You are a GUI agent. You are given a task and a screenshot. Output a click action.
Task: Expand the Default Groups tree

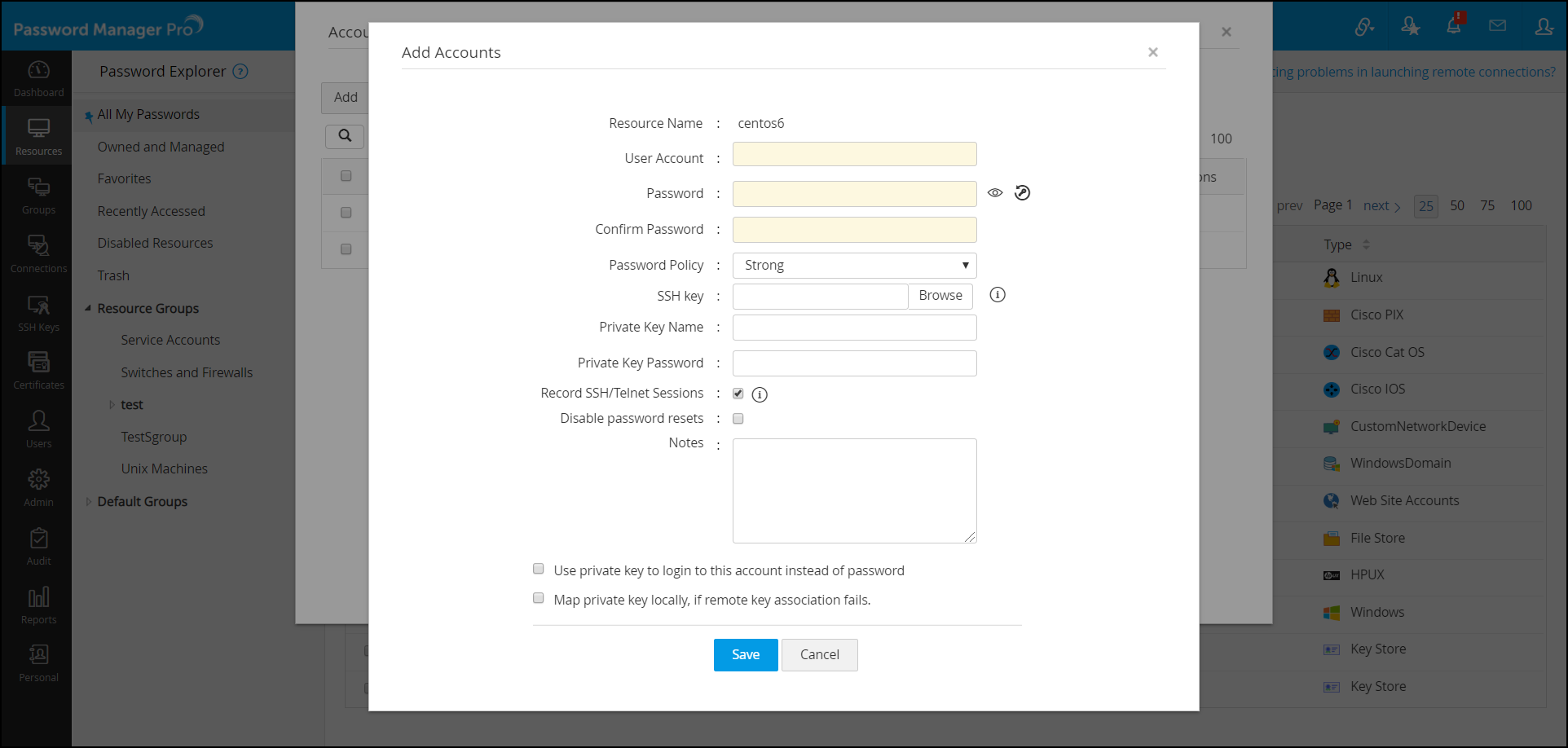point(88,502)
